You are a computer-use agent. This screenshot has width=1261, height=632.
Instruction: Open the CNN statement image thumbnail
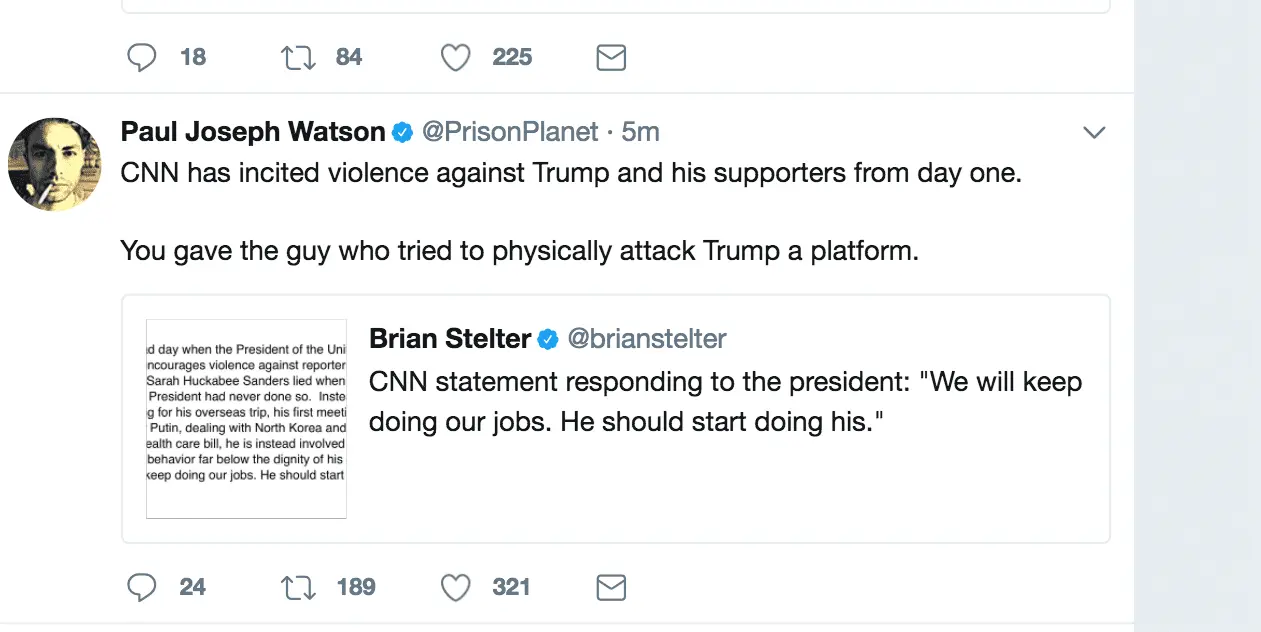coord(246,419)
